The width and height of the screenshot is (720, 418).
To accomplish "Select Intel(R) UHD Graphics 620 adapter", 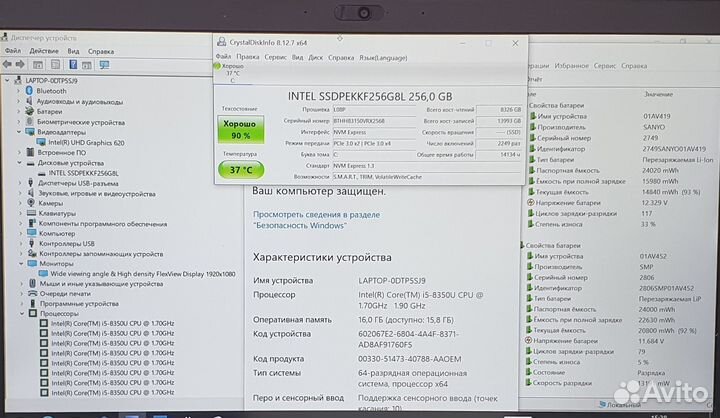I will 86,142.
